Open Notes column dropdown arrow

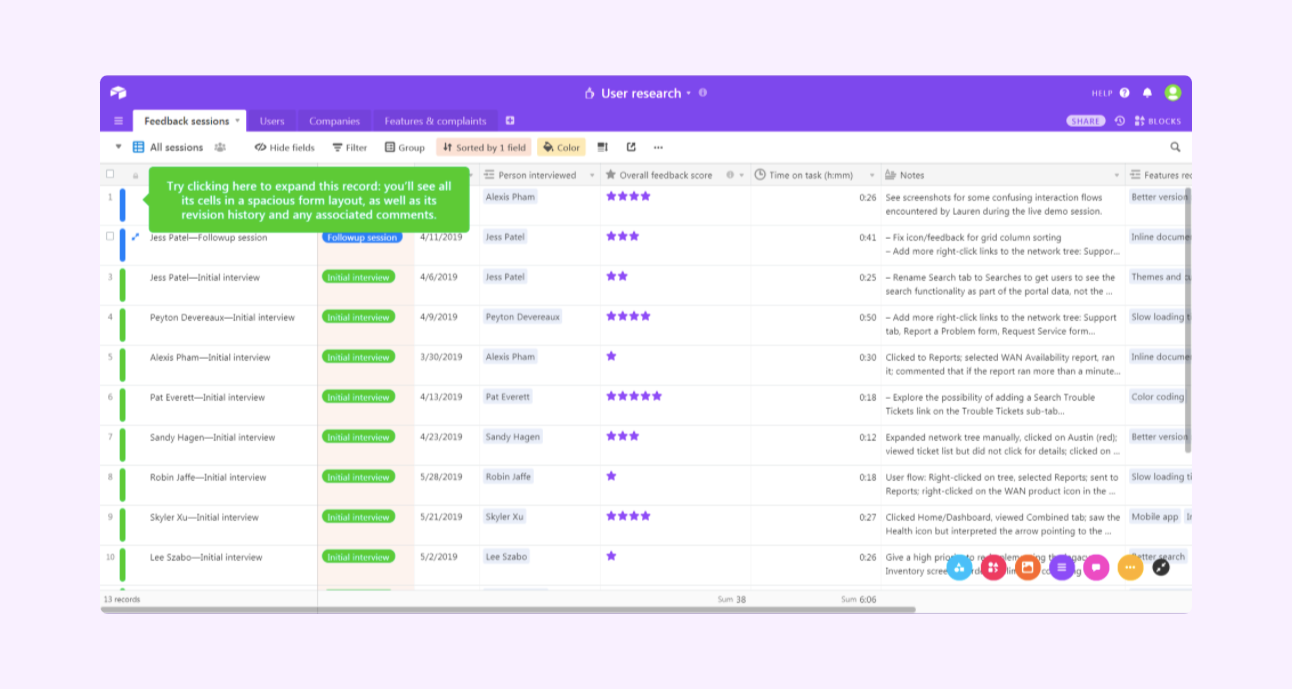click(x=1117, y=175)
